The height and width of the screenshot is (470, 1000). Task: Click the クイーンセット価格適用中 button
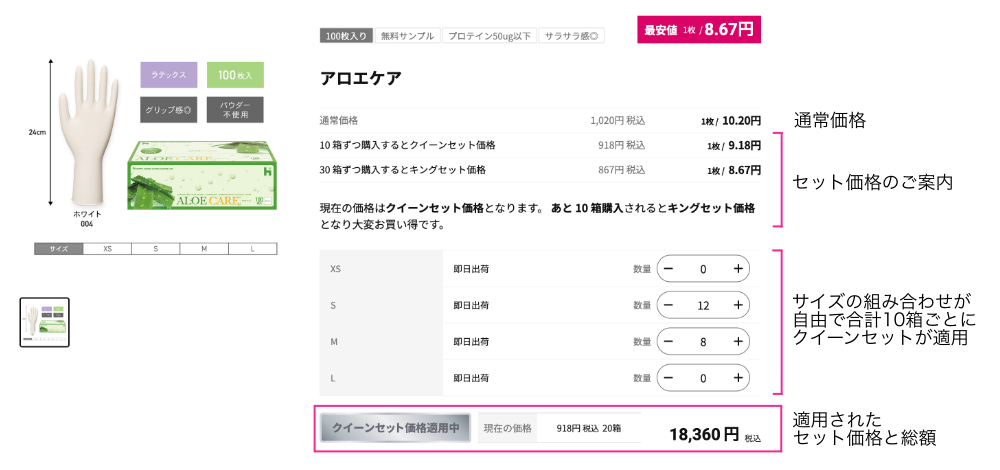(x=395, y=428)
